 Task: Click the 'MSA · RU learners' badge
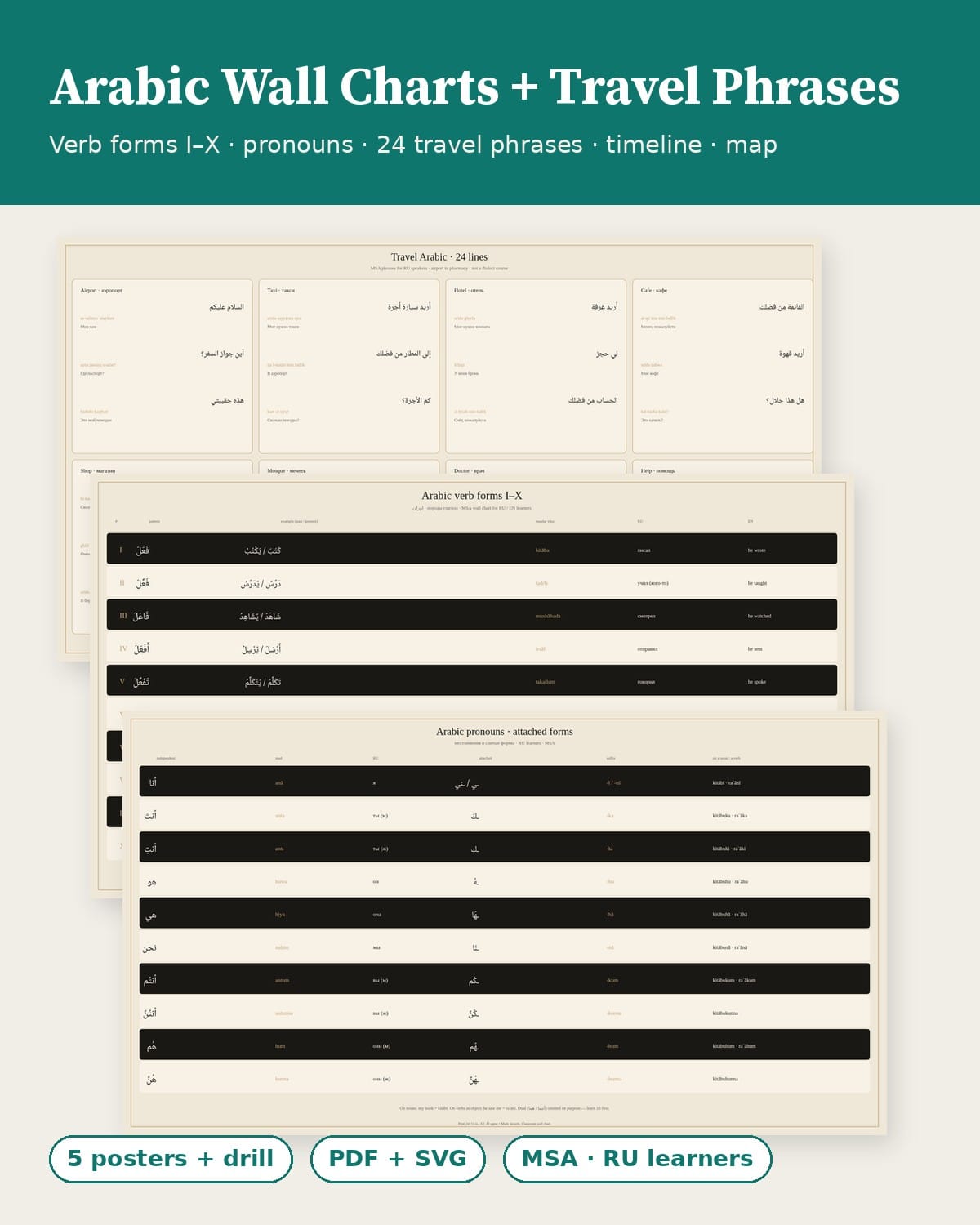[637, 1158]
